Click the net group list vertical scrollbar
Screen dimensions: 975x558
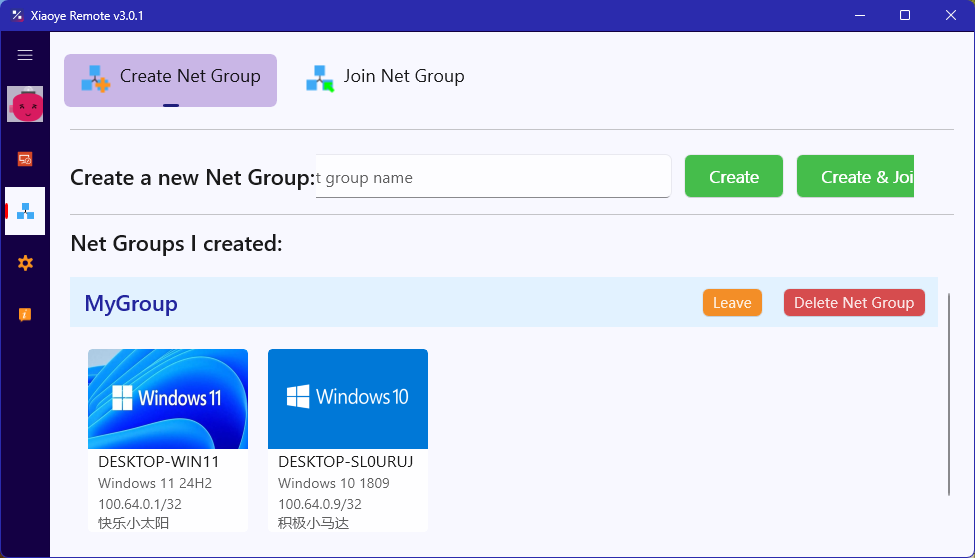pos(949,394)
